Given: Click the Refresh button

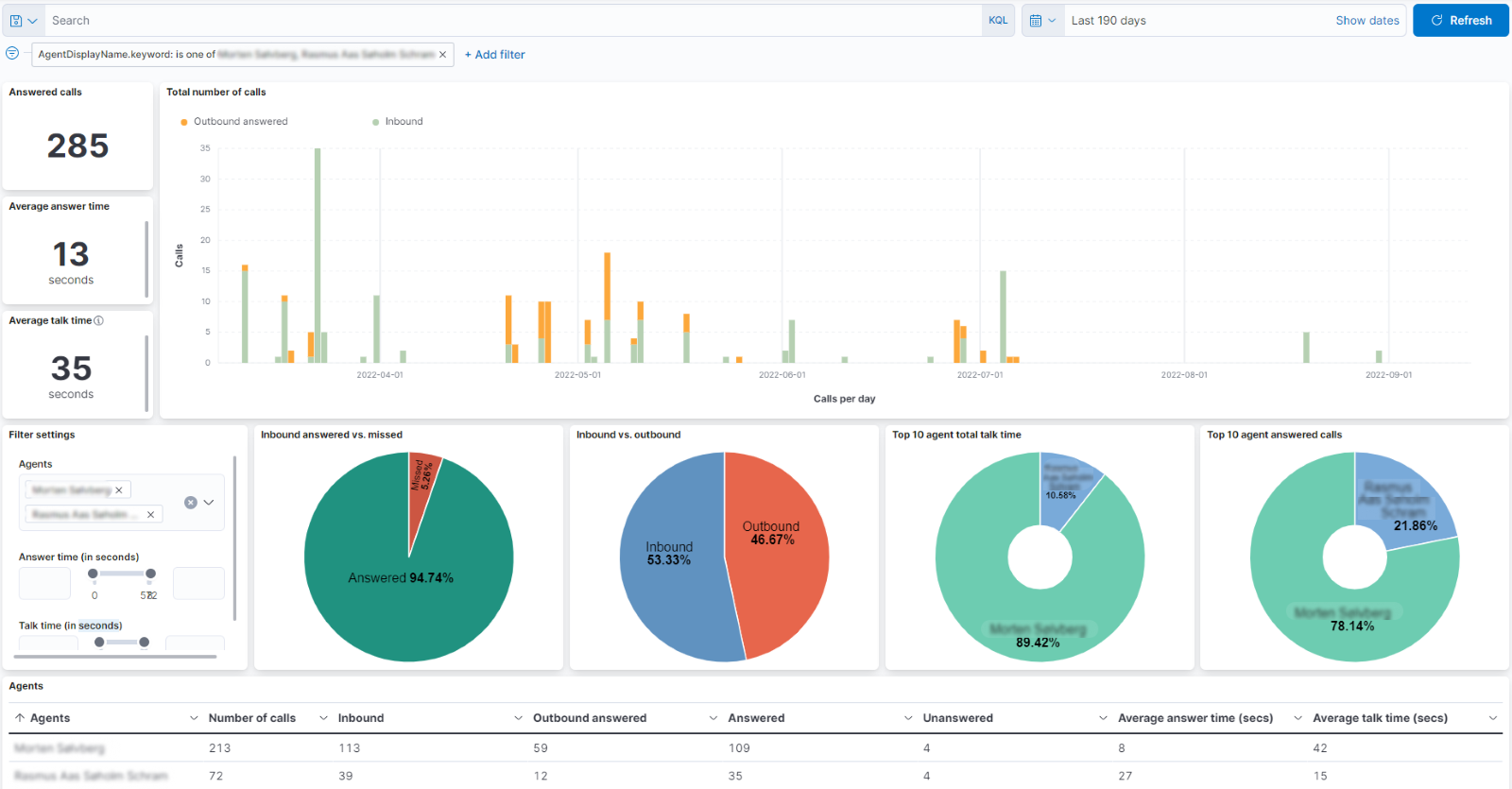Looking at the screenshot, I should 1461,21.
